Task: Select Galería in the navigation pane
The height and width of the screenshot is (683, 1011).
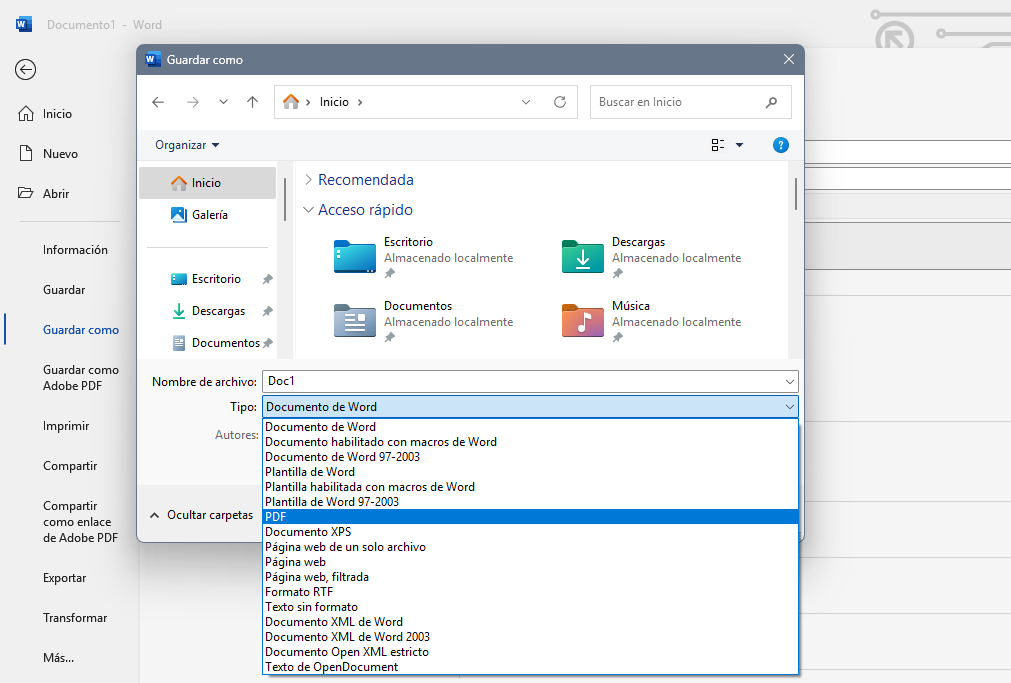Action: pos(209,215)
